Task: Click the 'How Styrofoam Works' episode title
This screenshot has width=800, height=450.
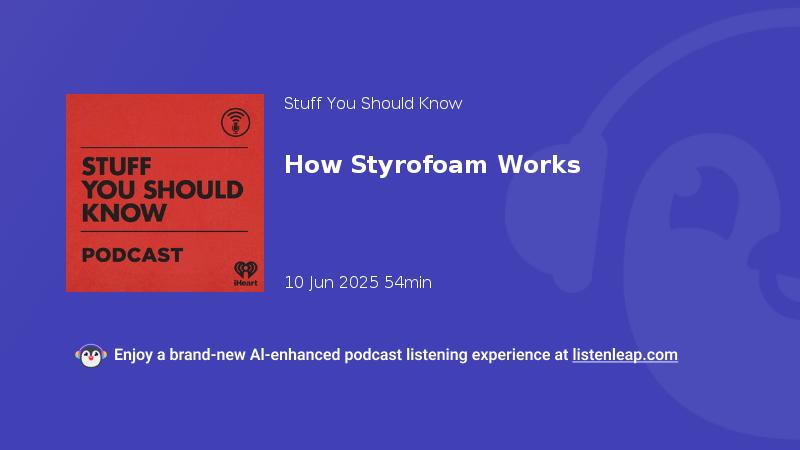Action: pos(432,165)
